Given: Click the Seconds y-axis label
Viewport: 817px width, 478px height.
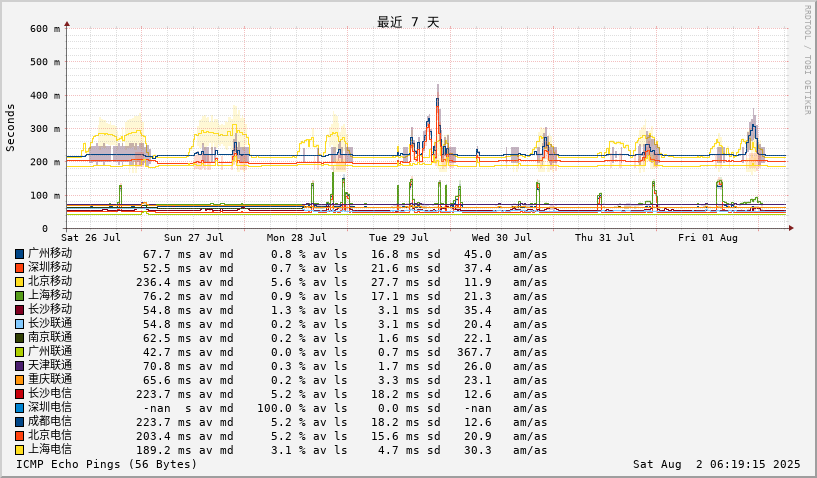Looking at the screenshot, I should pos(10,128).
